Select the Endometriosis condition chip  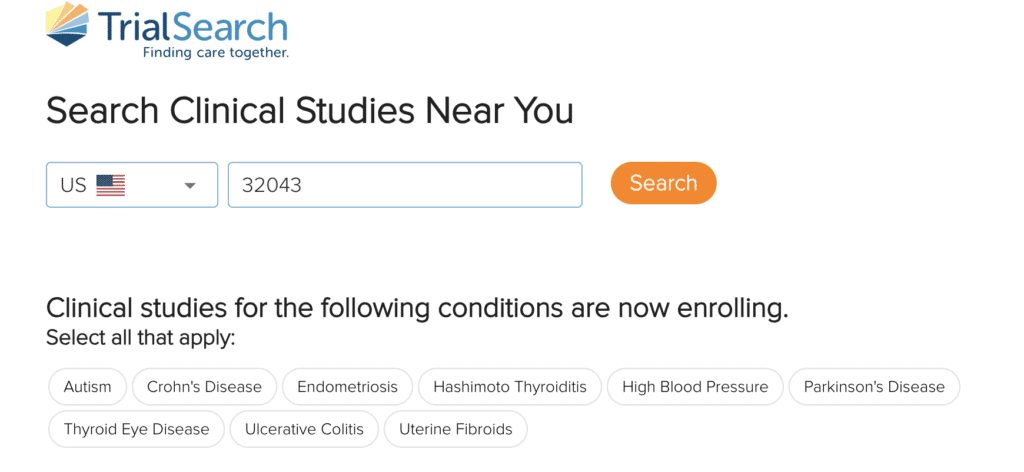coord(347,387)
